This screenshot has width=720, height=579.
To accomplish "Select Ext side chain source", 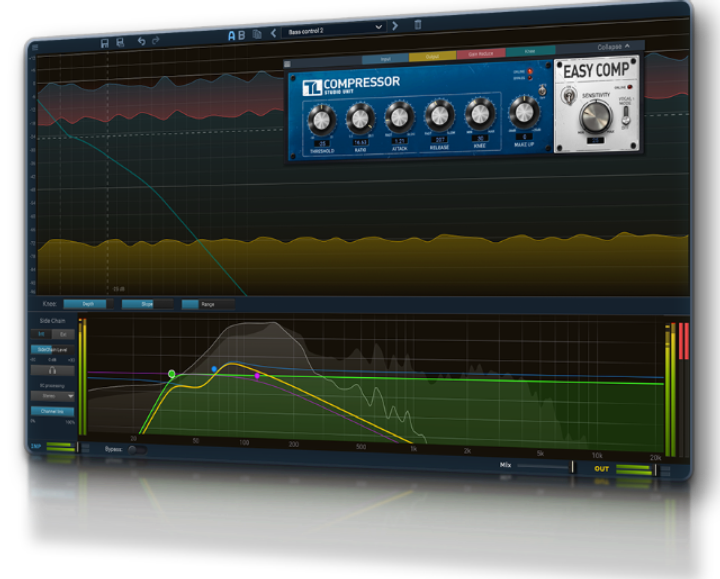I will point(63,334).
